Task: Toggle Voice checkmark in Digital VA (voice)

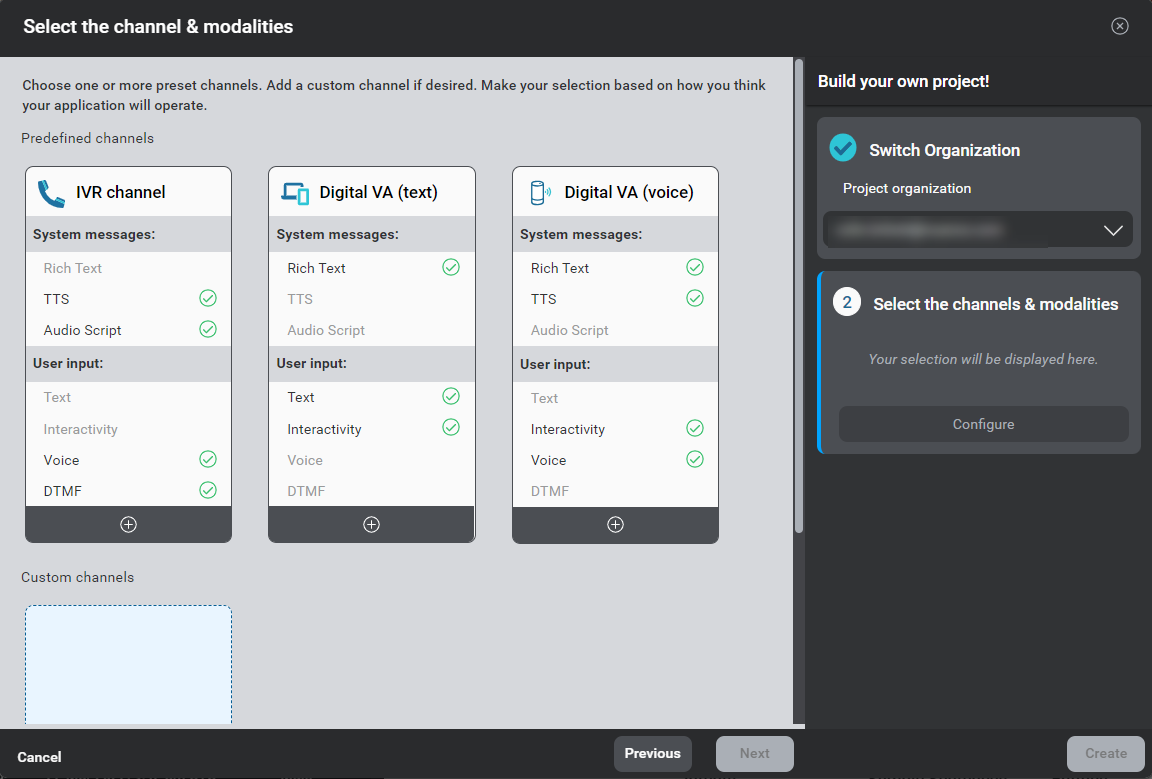Action: pyautogui.click(x=695, y=460)
